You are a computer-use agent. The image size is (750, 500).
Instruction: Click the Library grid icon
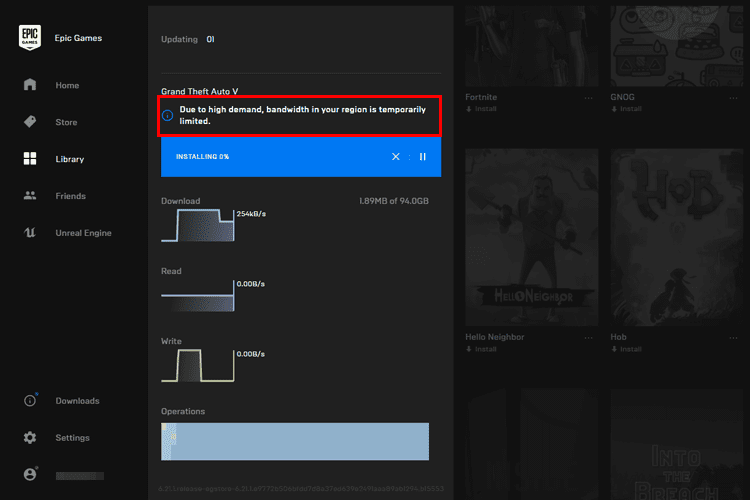pyautogui.click(x=30, y=158)
